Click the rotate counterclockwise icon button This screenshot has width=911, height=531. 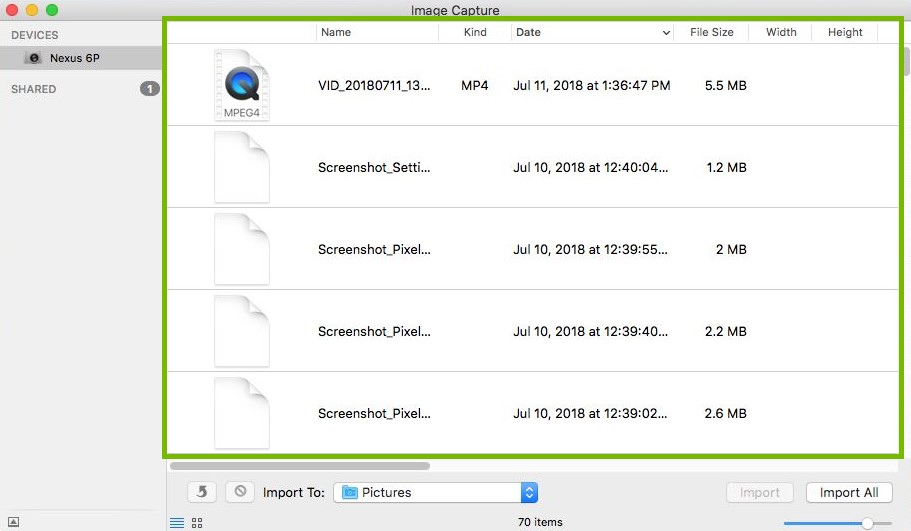(x=202, y=492)
